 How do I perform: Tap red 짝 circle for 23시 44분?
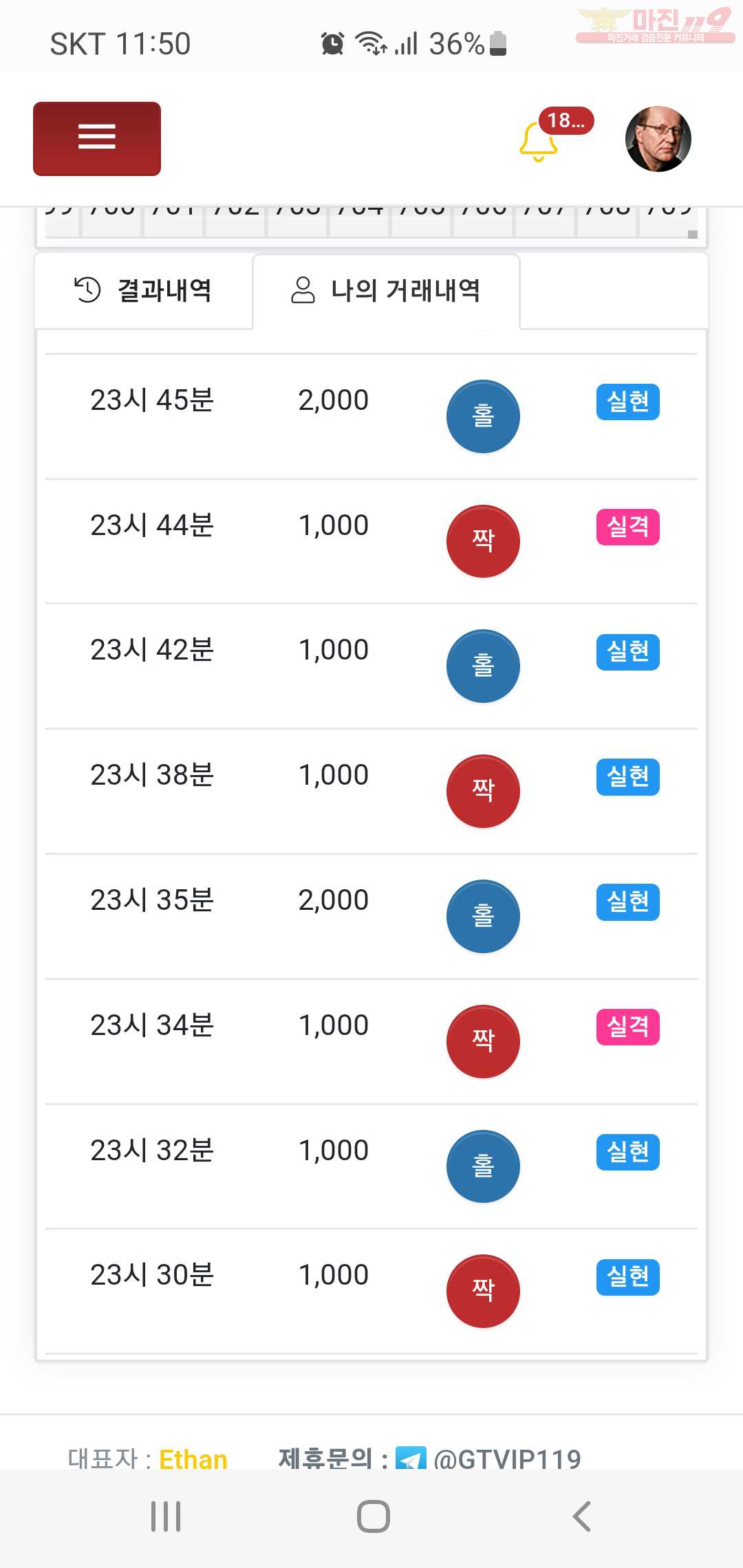pyautogui.click(x=483, y=541)
